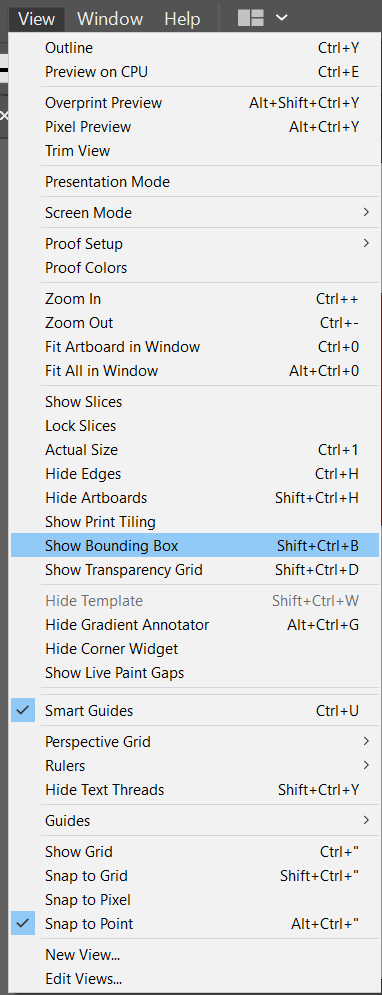Viewport: 382px width, 995px height.
Task: Select Show Bounding Box
Action: (195, 546)
